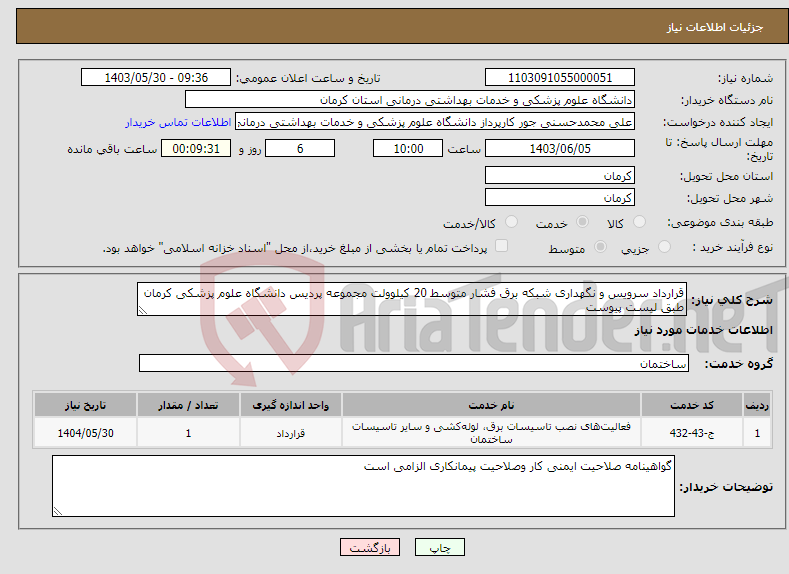Image resolution: width=789 pixels, height=574 pixels.
Task: Click the نوع فرآیند خرید label
Action: pyautogui.click(x=733, y=247)
